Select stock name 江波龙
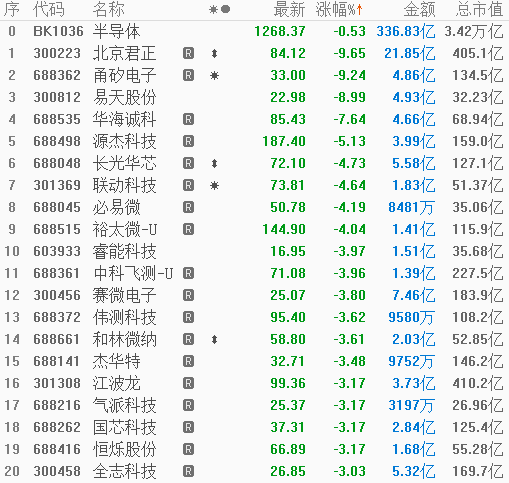The width and height of the screenshot is (509, 483). (x=116, y=383)
